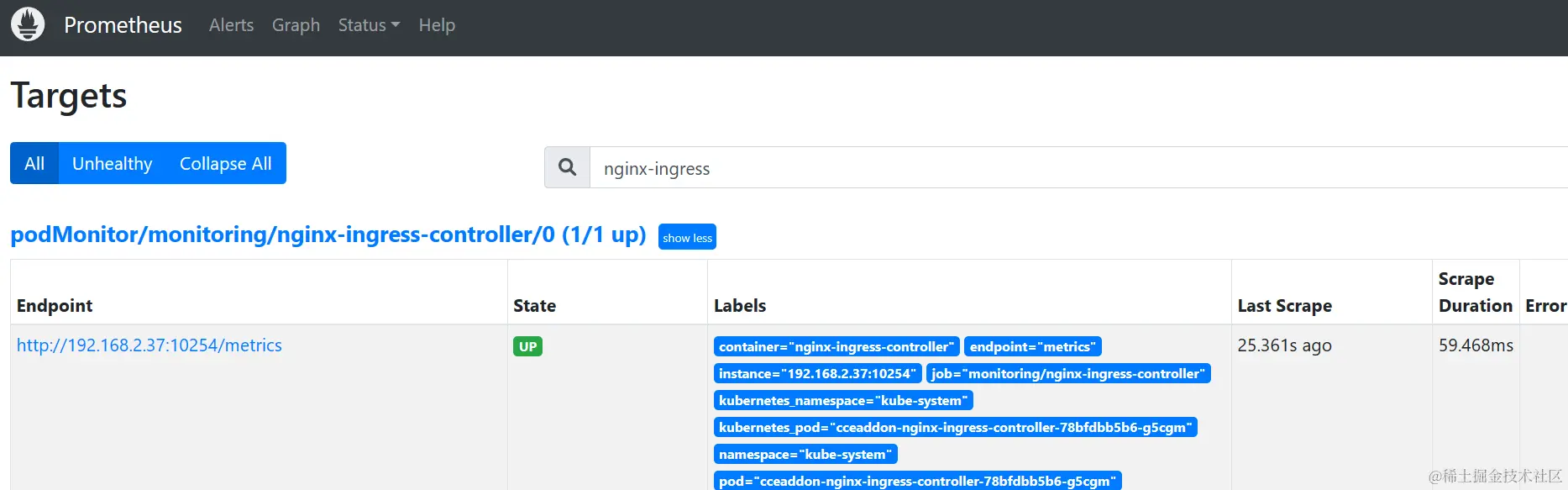Click the endpoint="metrics" label badge
1568x490 pixels.
pyautogui.click(x=1032, y=346)
